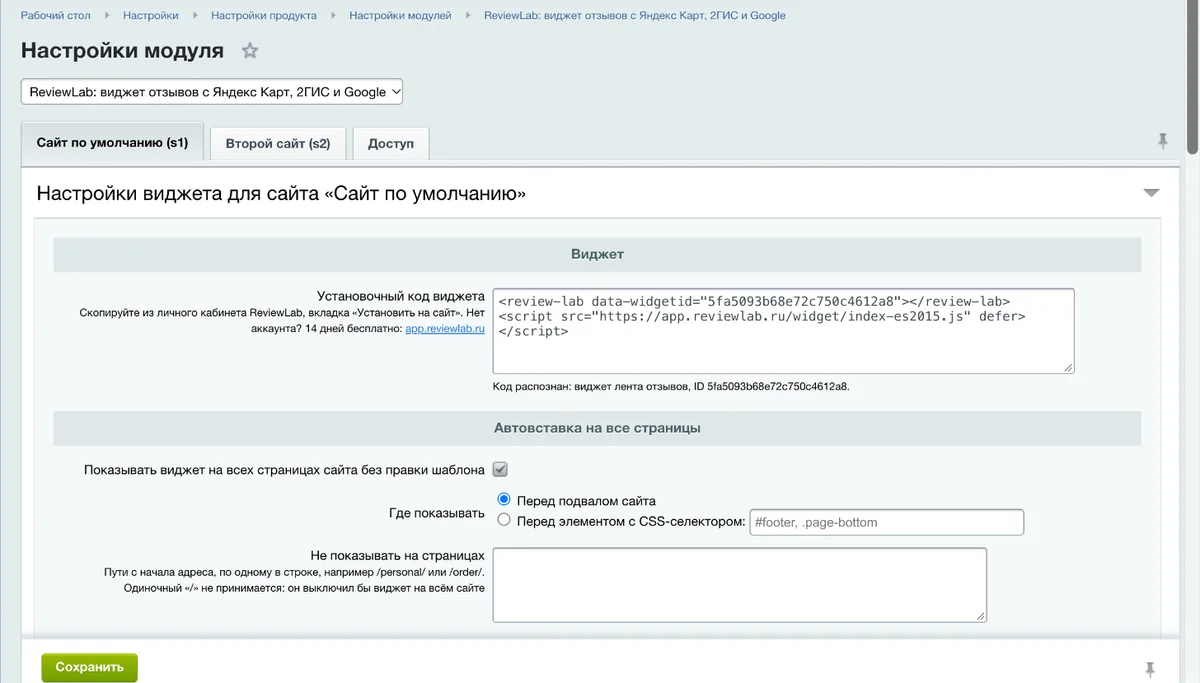Click 'Код распознан' status text
The height and width of the screenshot is (683, 1200).
[x=671, y=386]
